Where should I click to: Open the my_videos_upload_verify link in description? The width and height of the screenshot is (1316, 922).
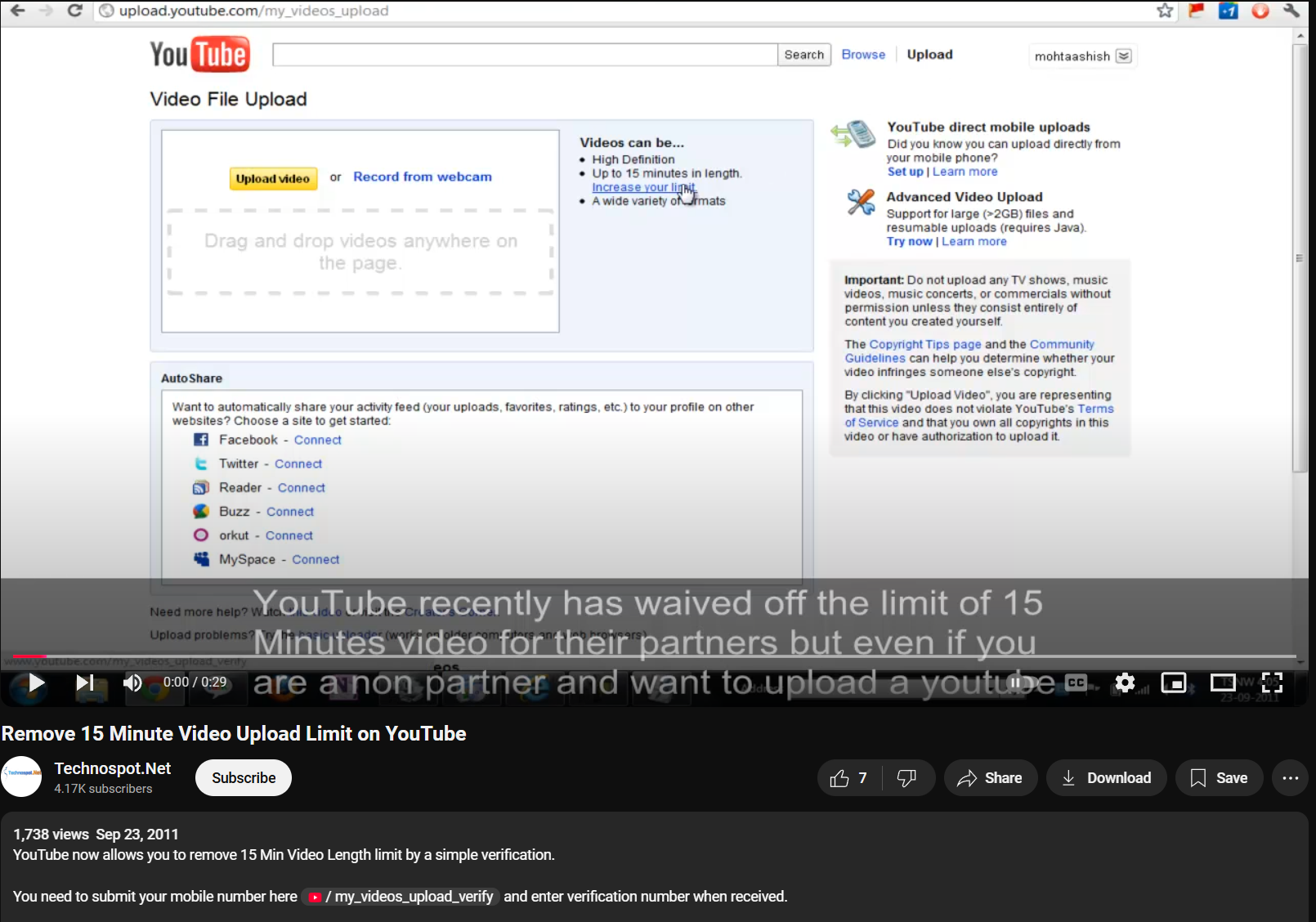pyautogui.click(x=402, y=897)
